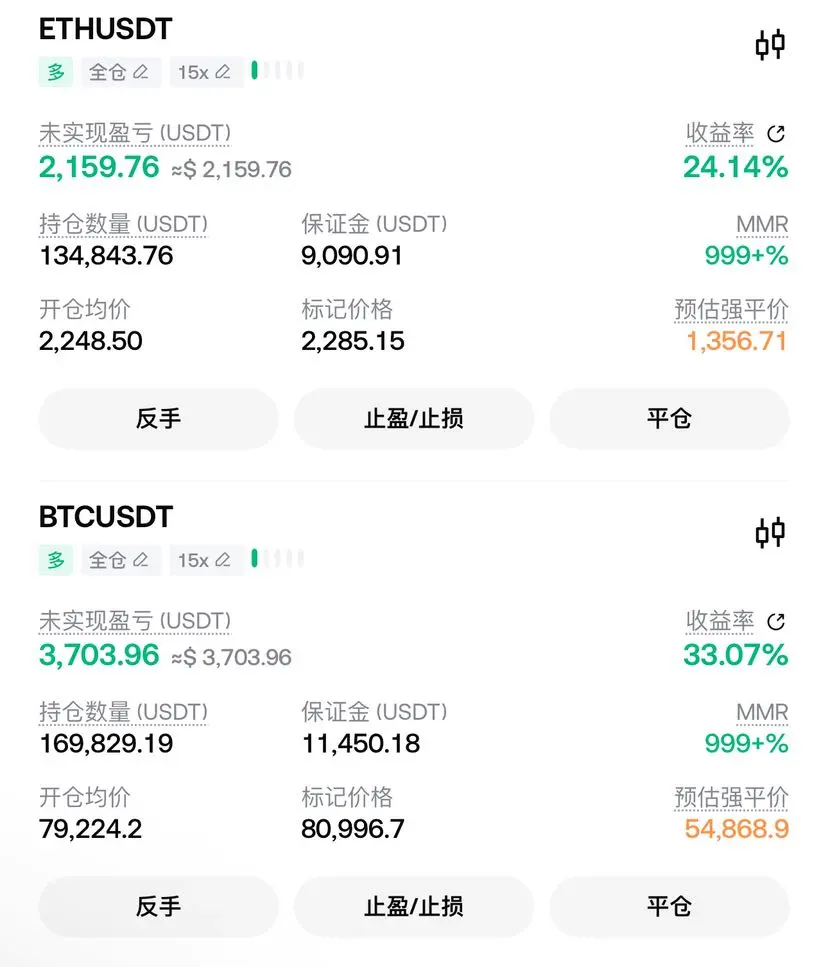Click 反手 to reverse ETHUSDT position
Image resolution: width=828 pixels, height=967 pixels.
tap(158, 419)
